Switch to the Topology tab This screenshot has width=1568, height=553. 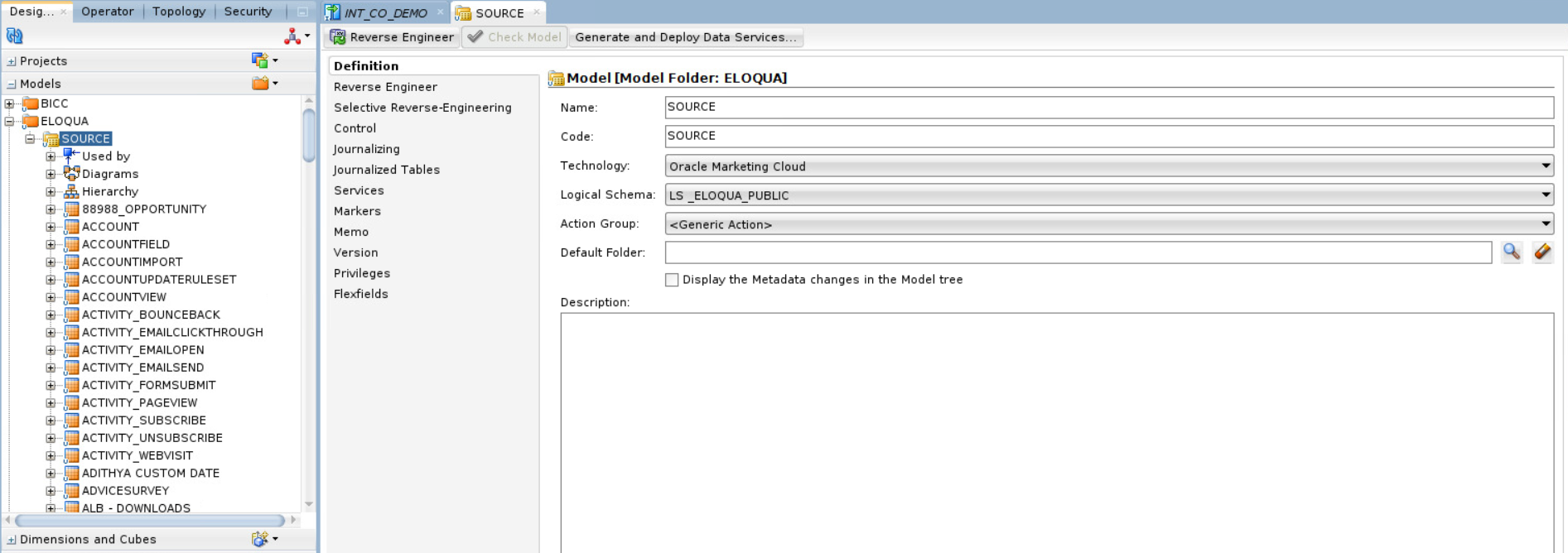pos(179,12)
